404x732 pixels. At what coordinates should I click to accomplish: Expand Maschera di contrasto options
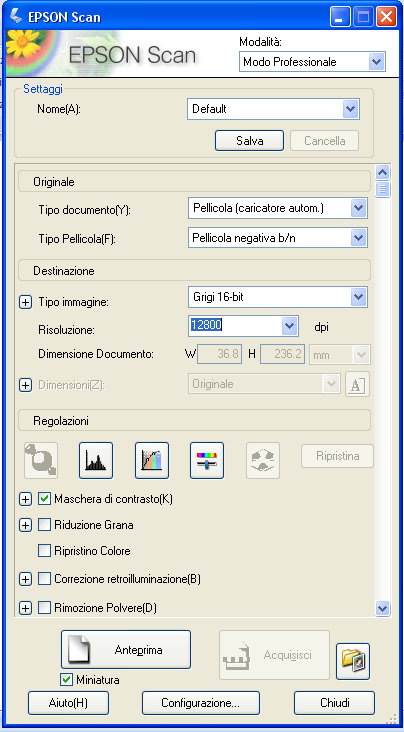[25, 500]
